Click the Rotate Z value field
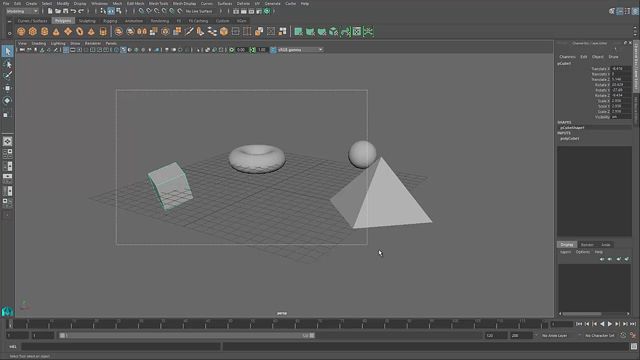Viewport: 640px width, 360px height. [621, 95]
